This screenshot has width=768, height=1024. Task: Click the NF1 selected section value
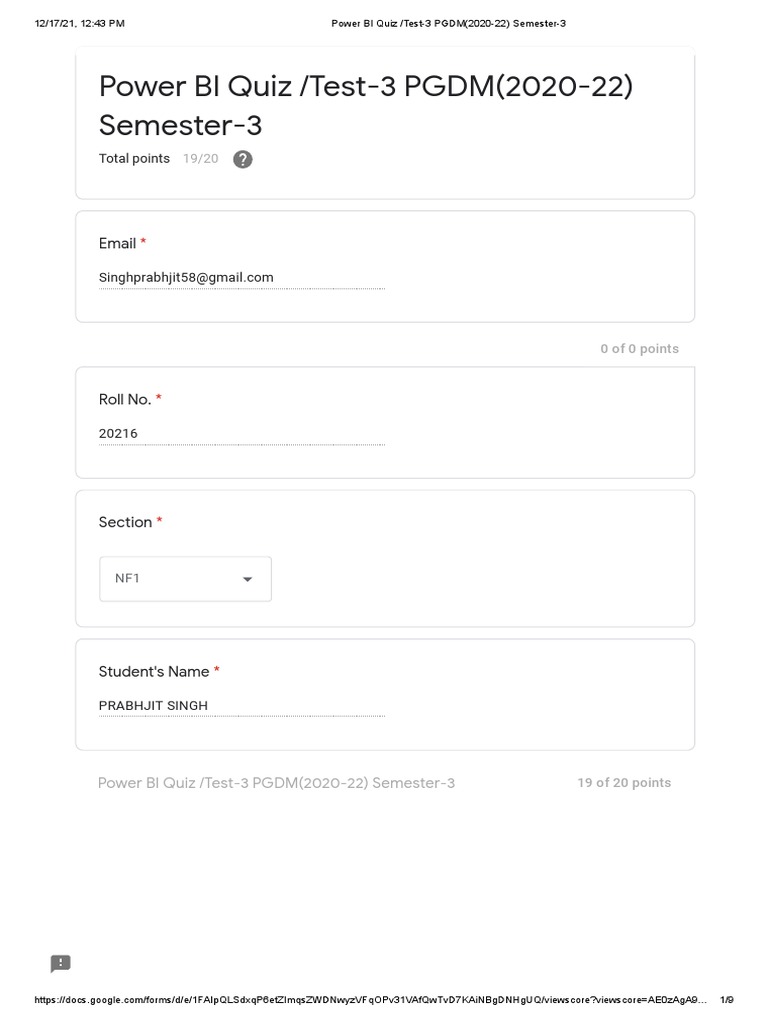click(x=128, y=579)
